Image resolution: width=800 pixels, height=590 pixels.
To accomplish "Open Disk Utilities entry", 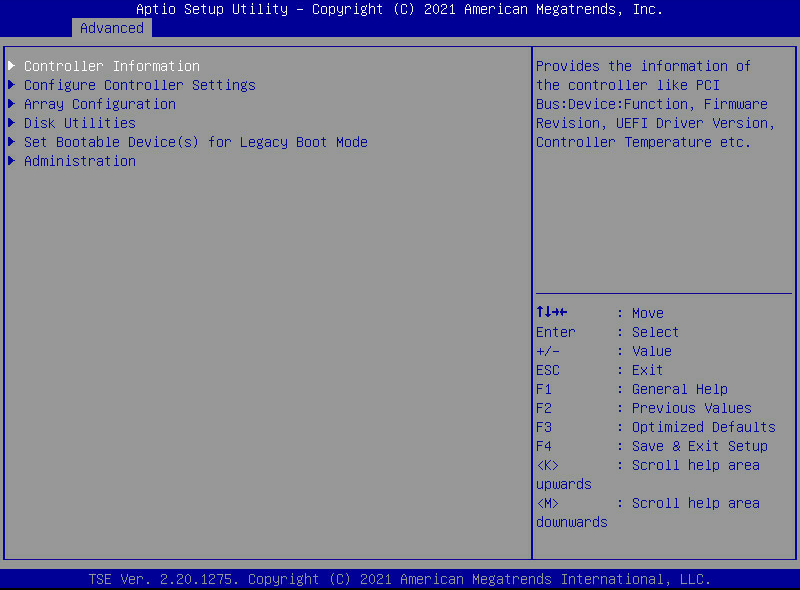I will click(80, 123).
